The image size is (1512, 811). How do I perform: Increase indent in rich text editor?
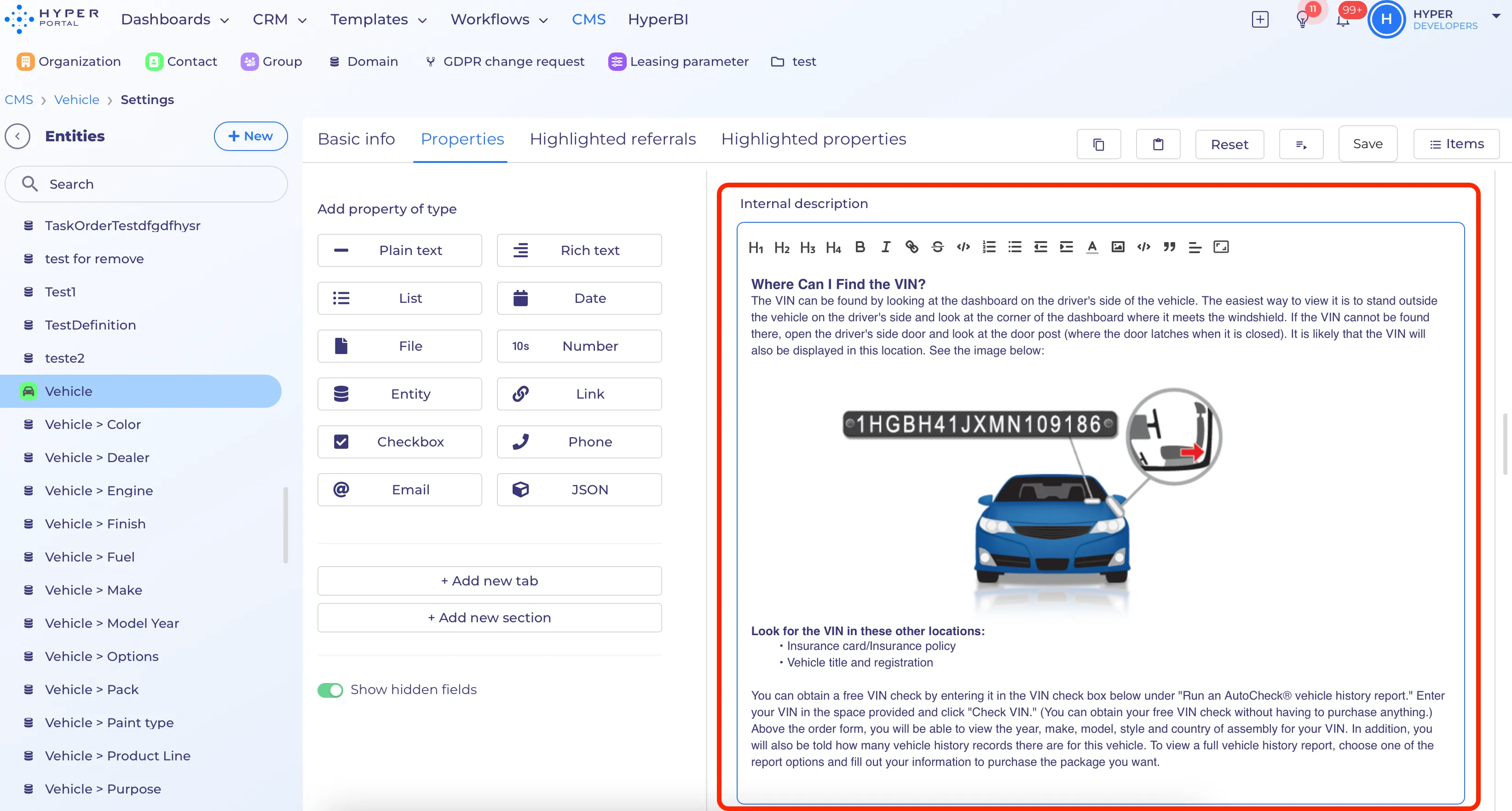[x=1067, y=247]
